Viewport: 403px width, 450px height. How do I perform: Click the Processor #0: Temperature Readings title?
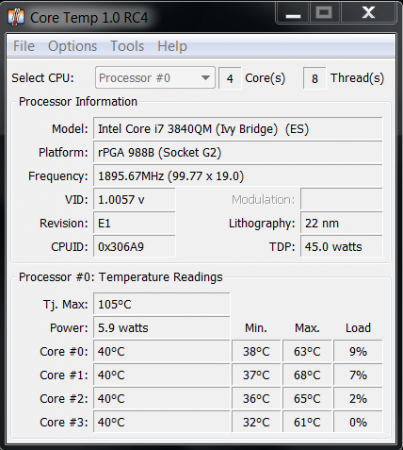[121, 277]
